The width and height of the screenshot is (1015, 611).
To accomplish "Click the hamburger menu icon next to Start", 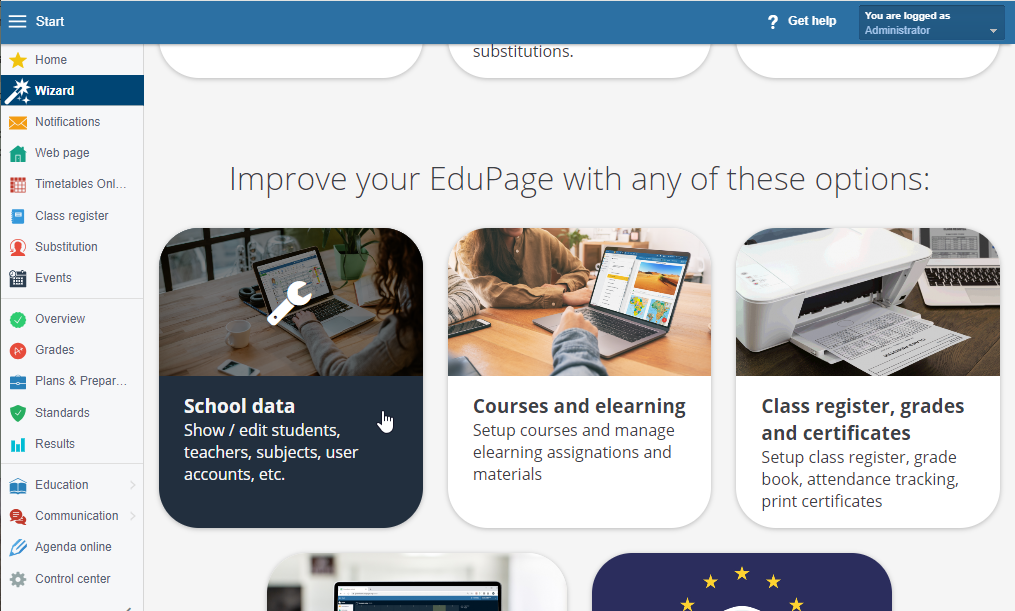I will 17,21.
